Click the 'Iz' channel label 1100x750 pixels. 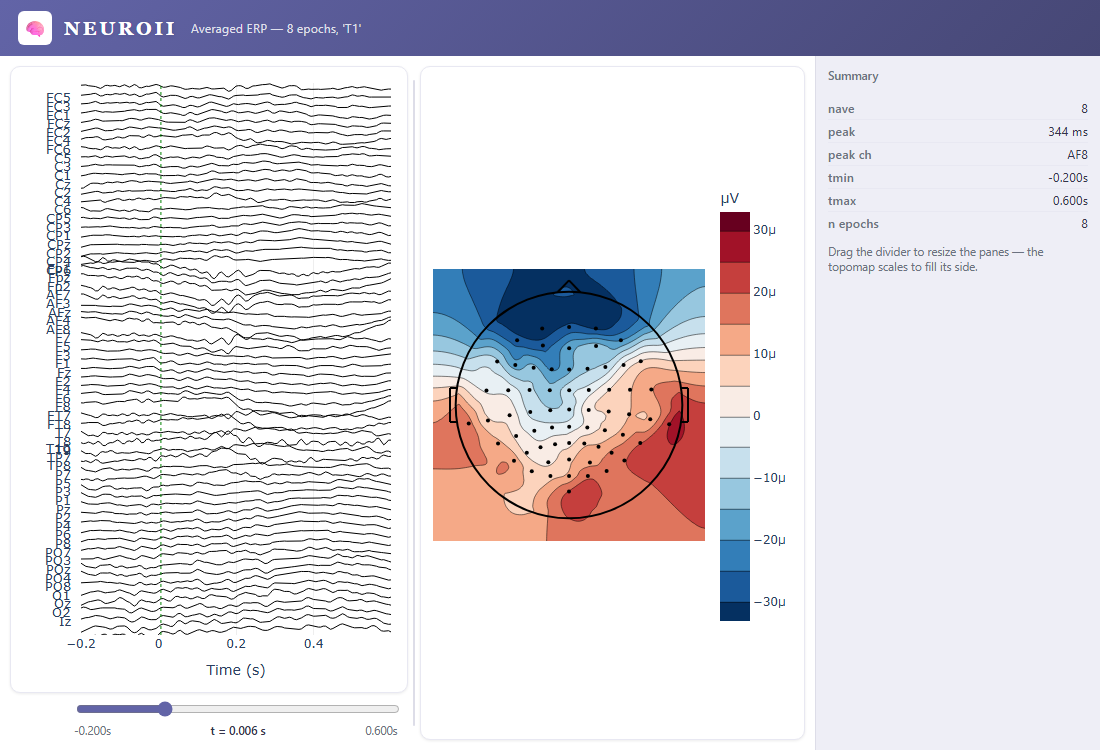pyautogui.click(x=65, y=622)
